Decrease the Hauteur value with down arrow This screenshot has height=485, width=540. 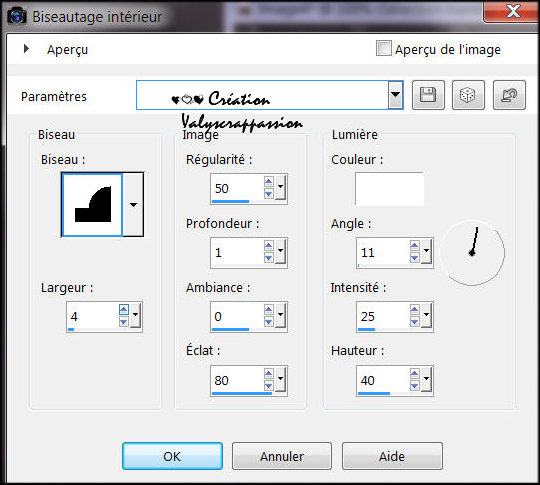point(415,386)
